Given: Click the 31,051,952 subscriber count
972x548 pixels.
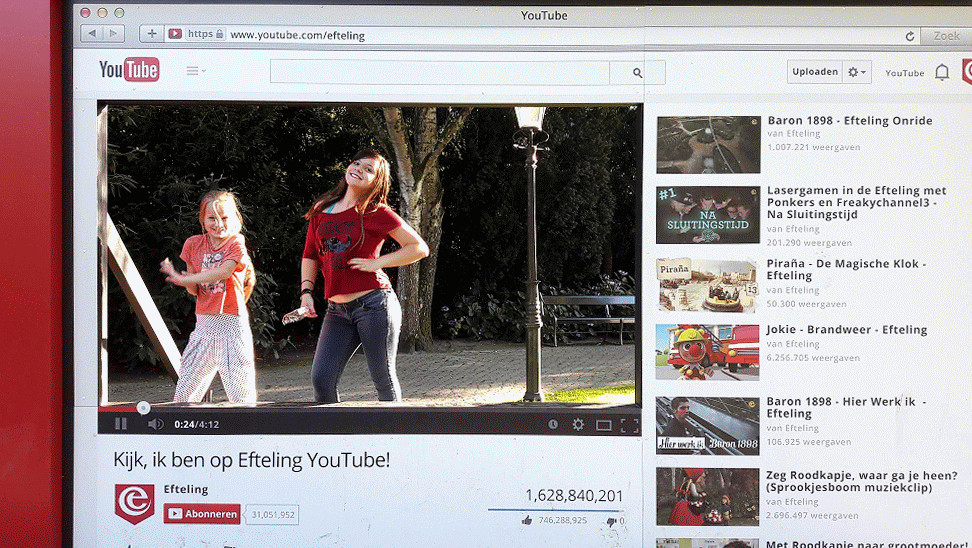Looking at the screenshot, I should click(x=273, y=515).
